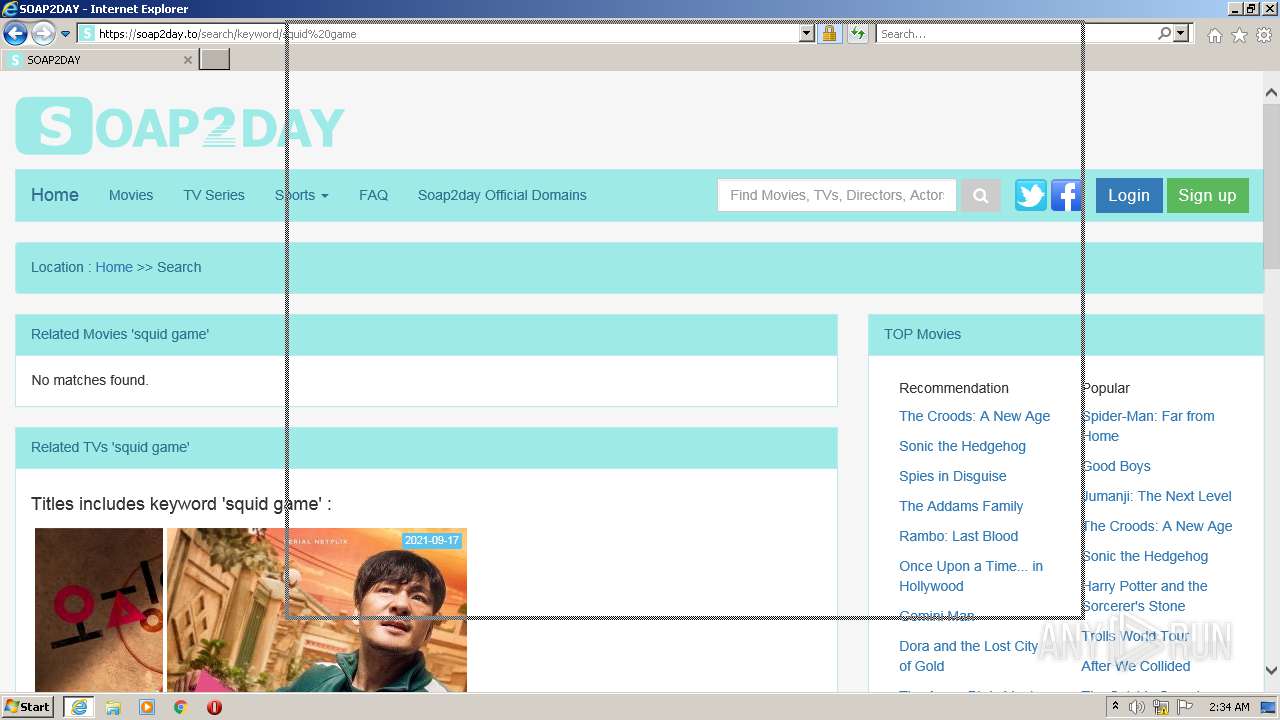This screenshot has height=720, width=1280.
Task: Click the page scrollbar up arrow
Action: coord(1271,93)
